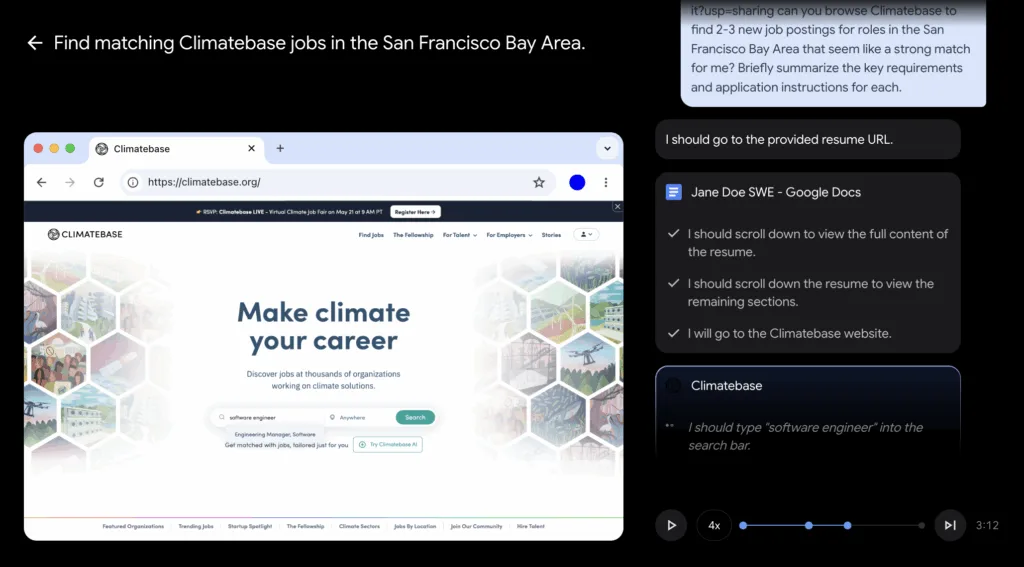Viewport: 1024px width, 567px height.
Task: Open Jobs By Location footer link
Action: tap(415, 526)
